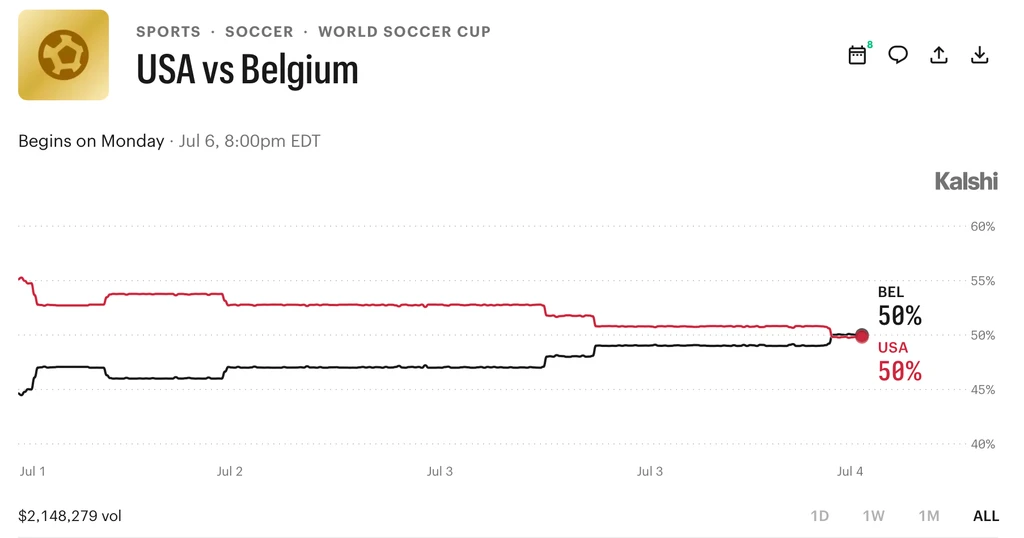Open the SPORTS breadcrumb link
Screen dimensions: 1024x538
(168, 31)
